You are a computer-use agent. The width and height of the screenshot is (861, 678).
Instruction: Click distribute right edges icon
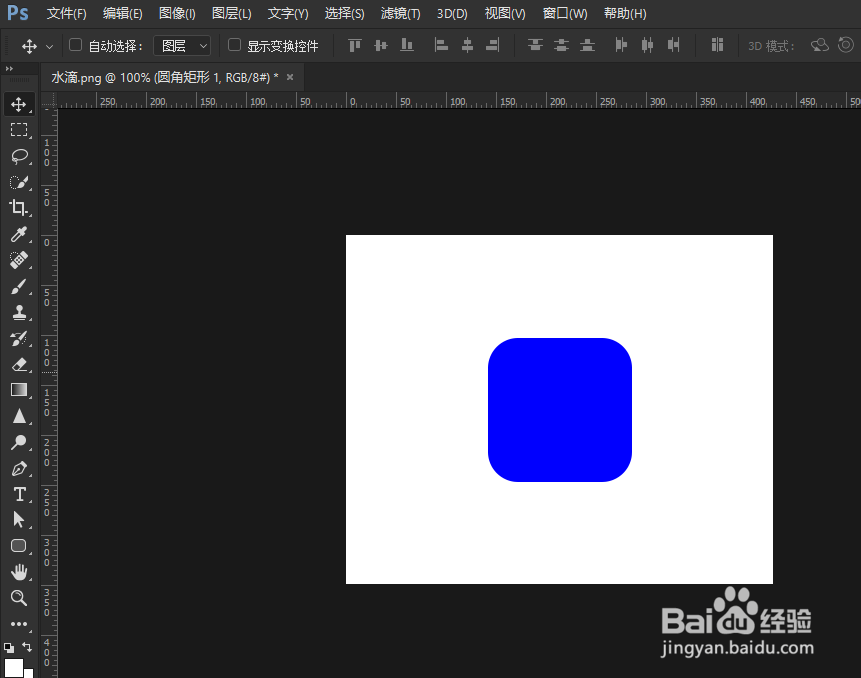(674, 45)
